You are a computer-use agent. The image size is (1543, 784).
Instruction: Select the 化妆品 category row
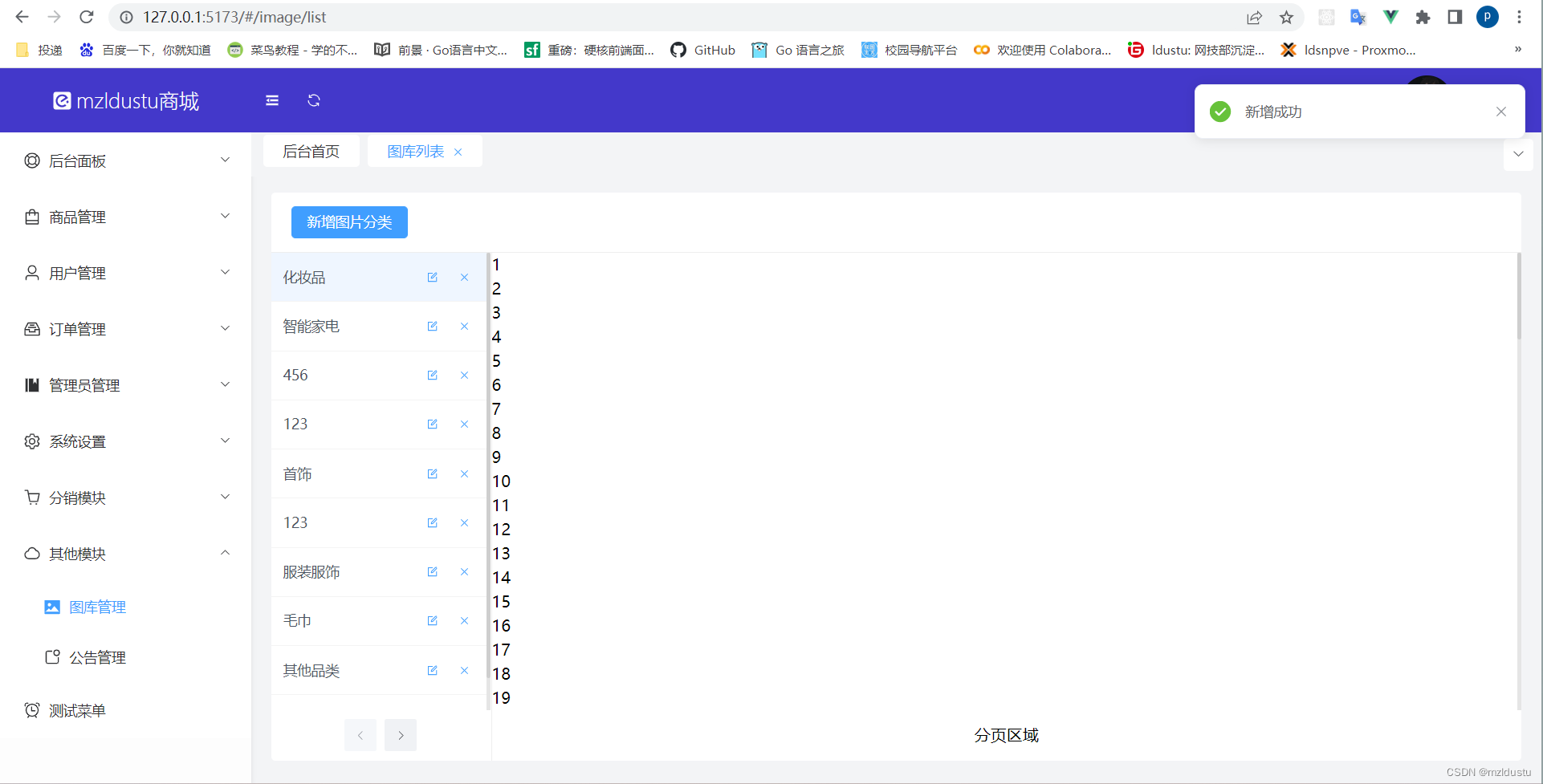(379, 277)
